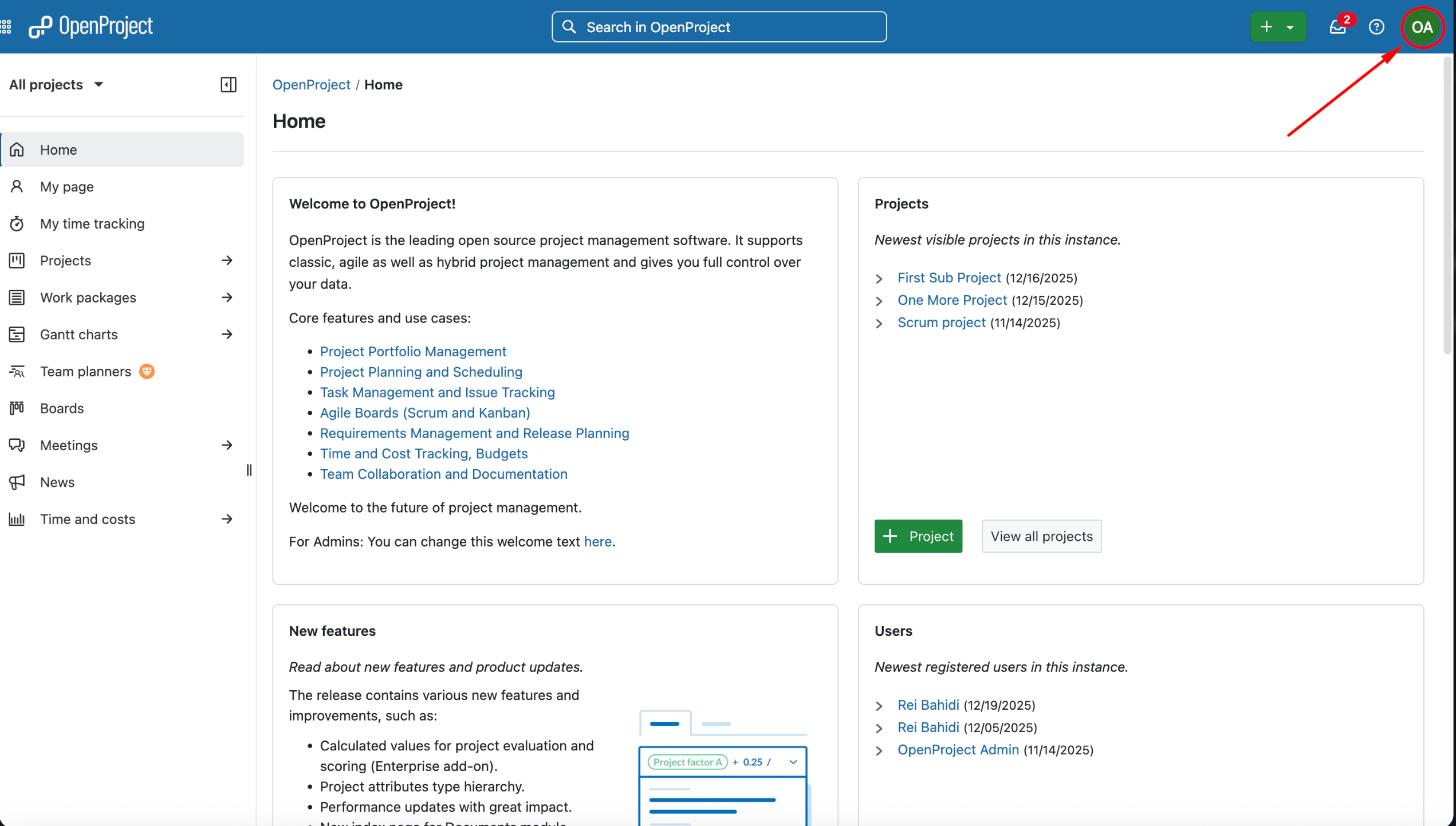
Task: Click the Work packages list icon
Action: [x=17, y=297]
